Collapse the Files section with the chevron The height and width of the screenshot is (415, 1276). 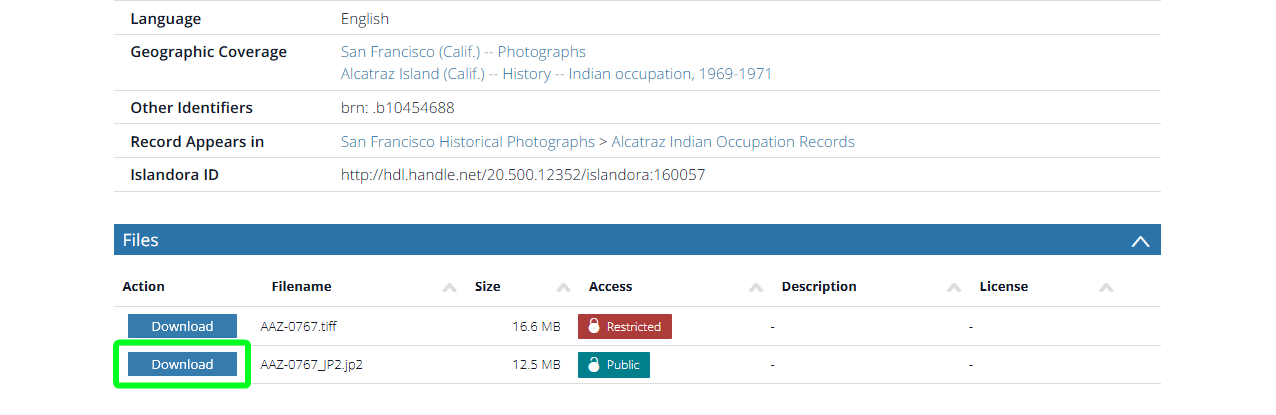tap(1139, 240)
